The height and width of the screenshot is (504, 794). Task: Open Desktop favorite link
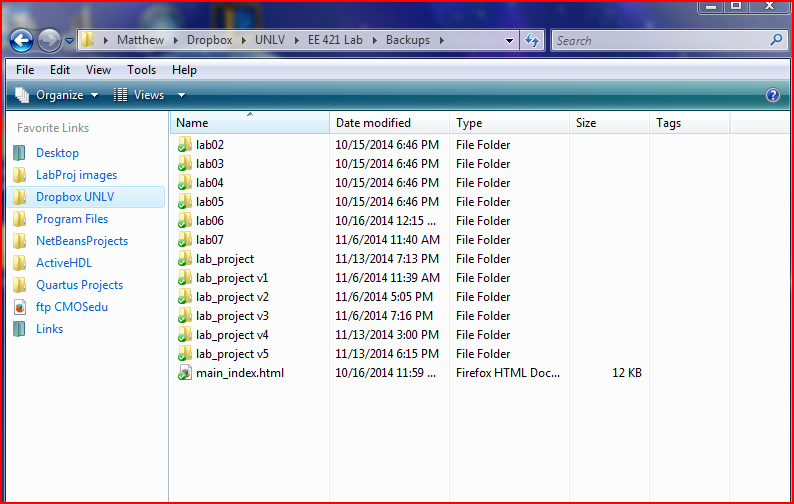click(57, 153)
